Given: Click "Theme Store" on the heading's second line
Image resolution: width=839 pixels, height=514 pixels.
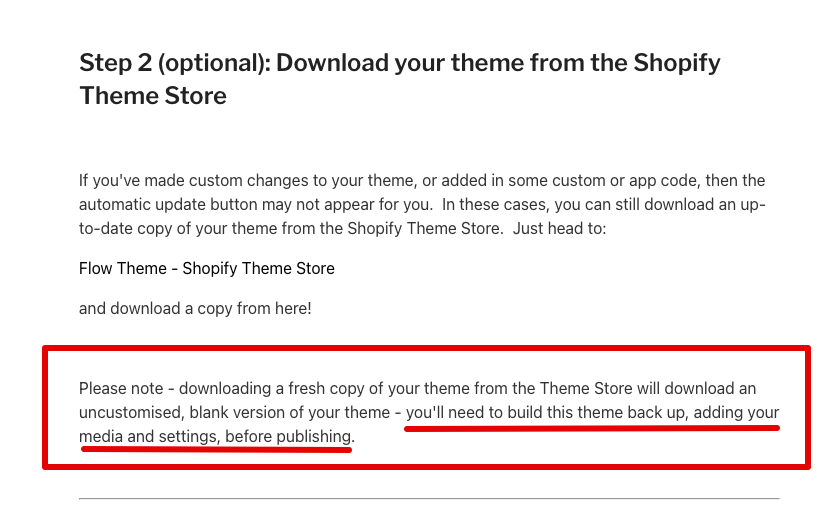Looking at the screenshot, I should (153, 96).
